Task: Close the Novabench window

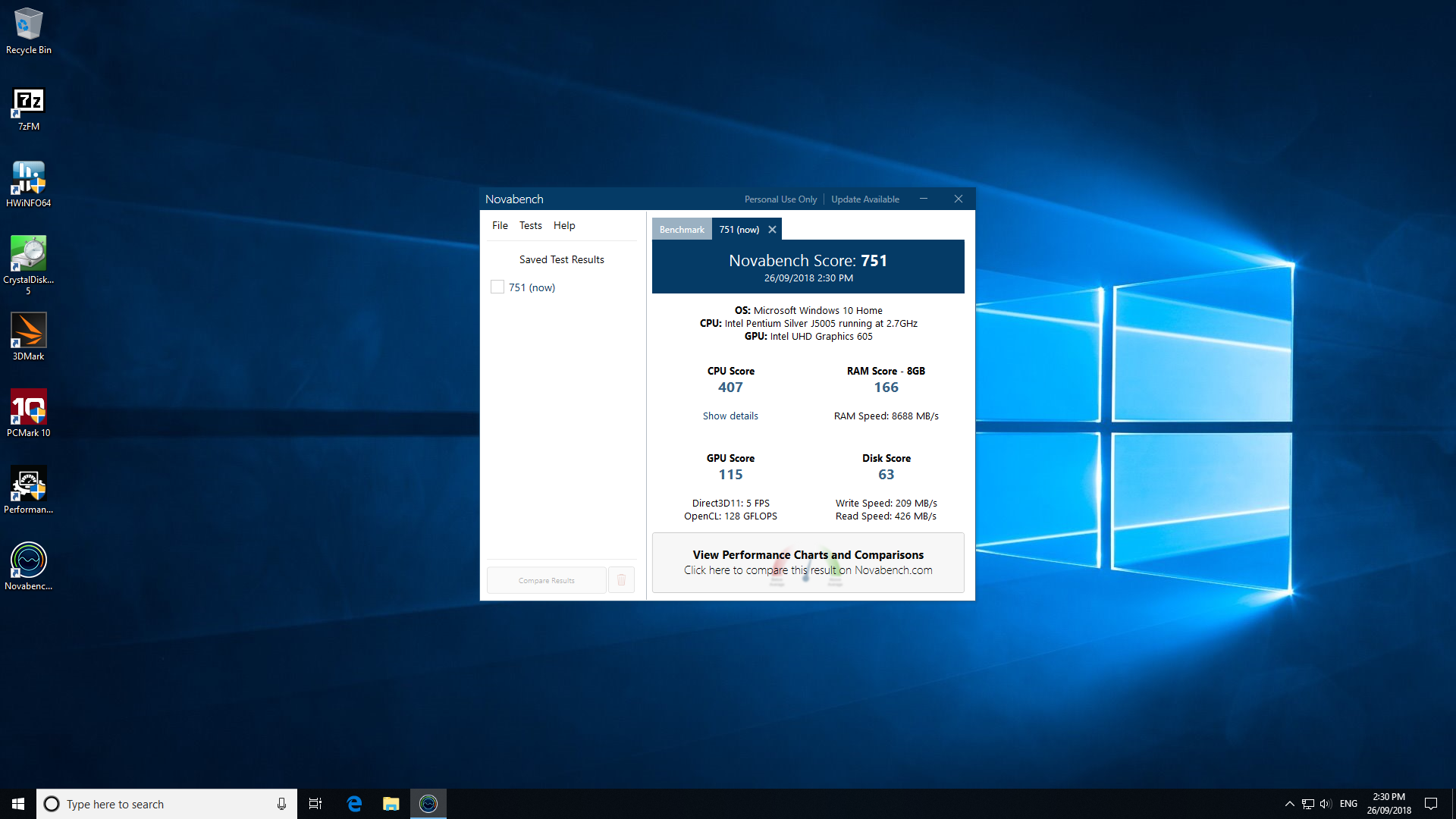Action: [959, 199]
